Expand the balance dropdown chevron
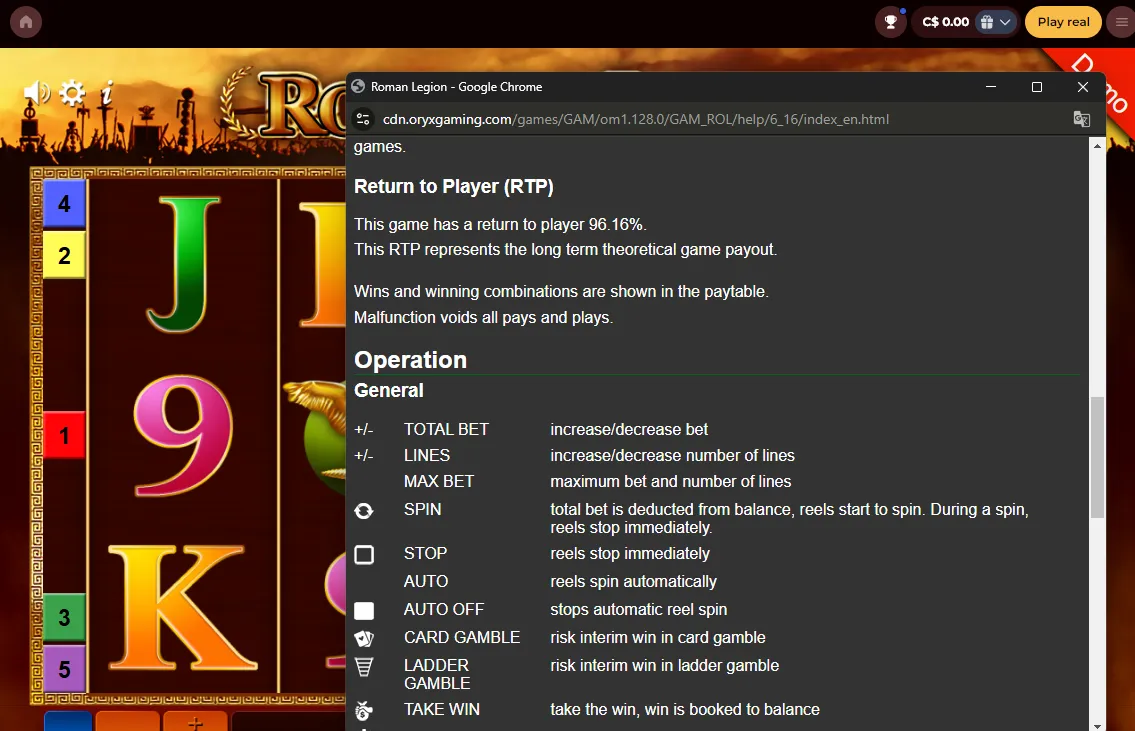Viewport: 1135px width, 731px height. click(x=1005, y=22)
